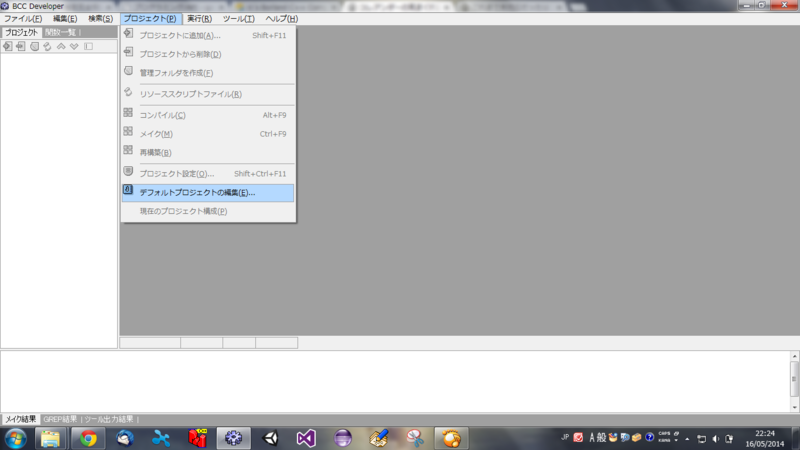Click the rebuild icon in menu
This screenshot has width=800, height=450.
point(128,151)
